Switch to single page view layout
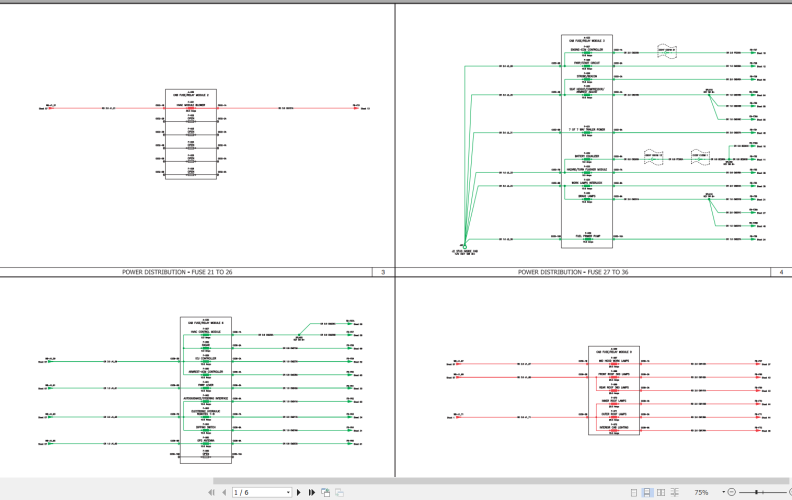Viewport: 792px width, 500px height. pos(635,492)
